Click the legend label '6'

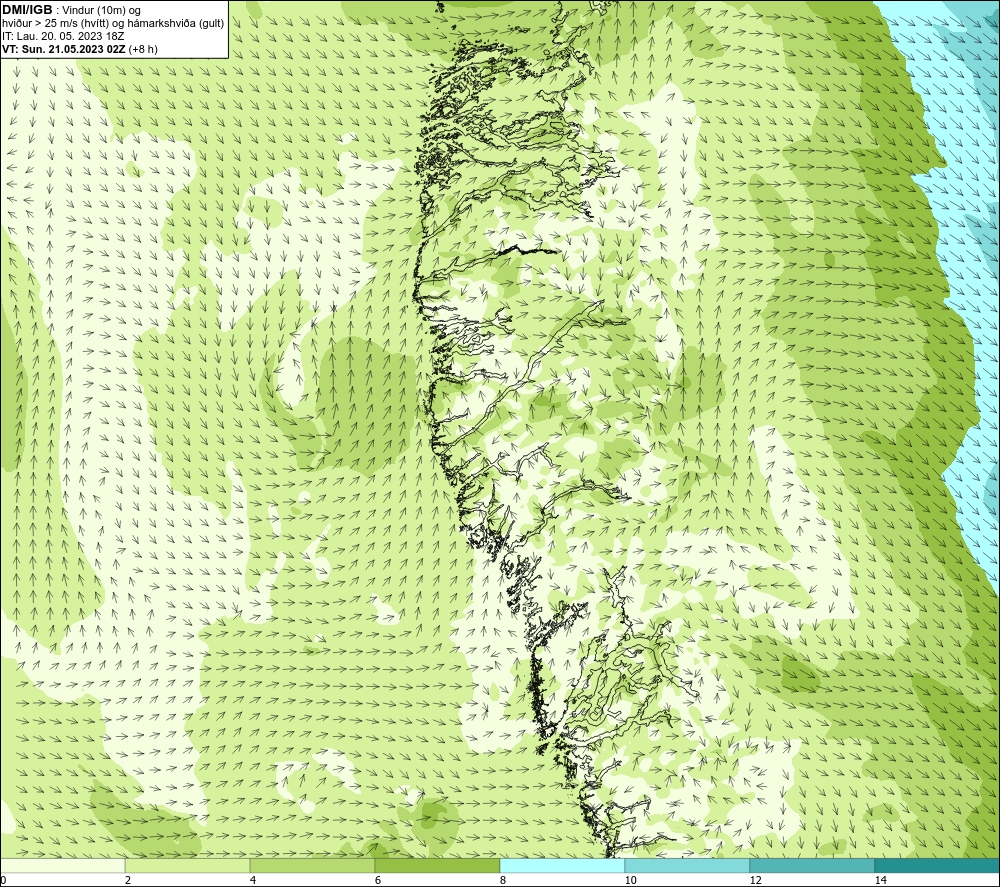pyautogui.click(x=378, y=880)
